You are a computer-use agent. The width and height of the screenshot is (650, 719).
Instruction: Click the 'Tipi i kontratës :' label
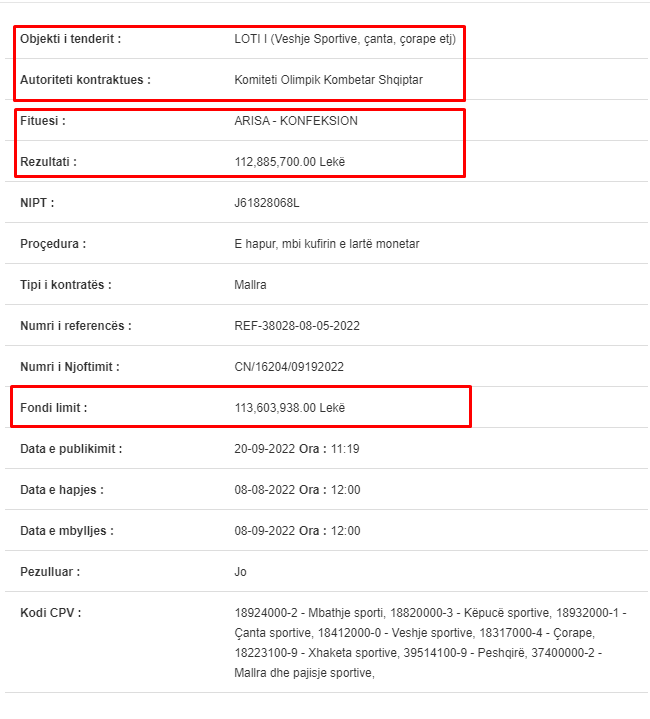coord(66,285)
